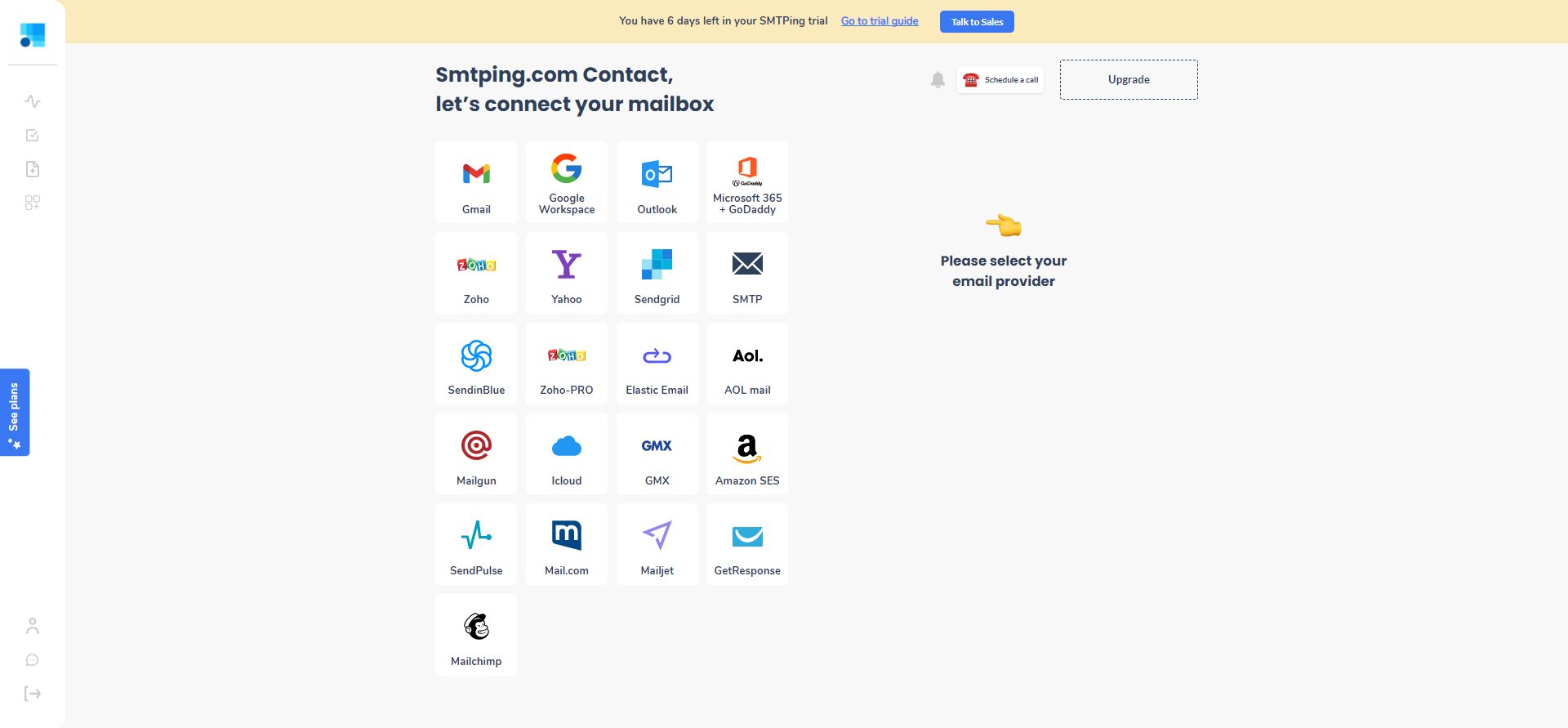Choose the Yahoo provider tile
The height and width of the screenshot is (728, 1568).
tap(567, 273)
